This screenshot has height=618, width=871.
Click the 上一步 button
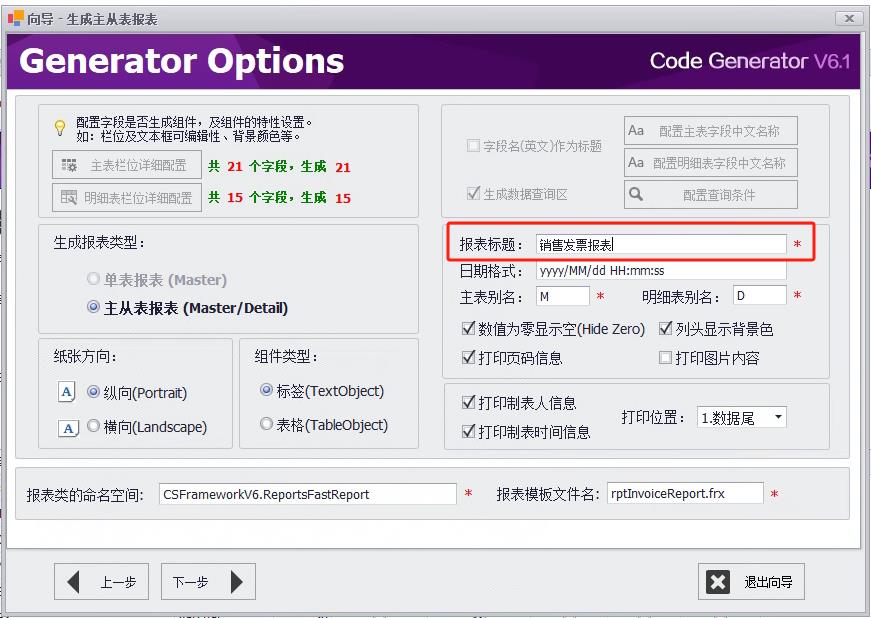101,581
